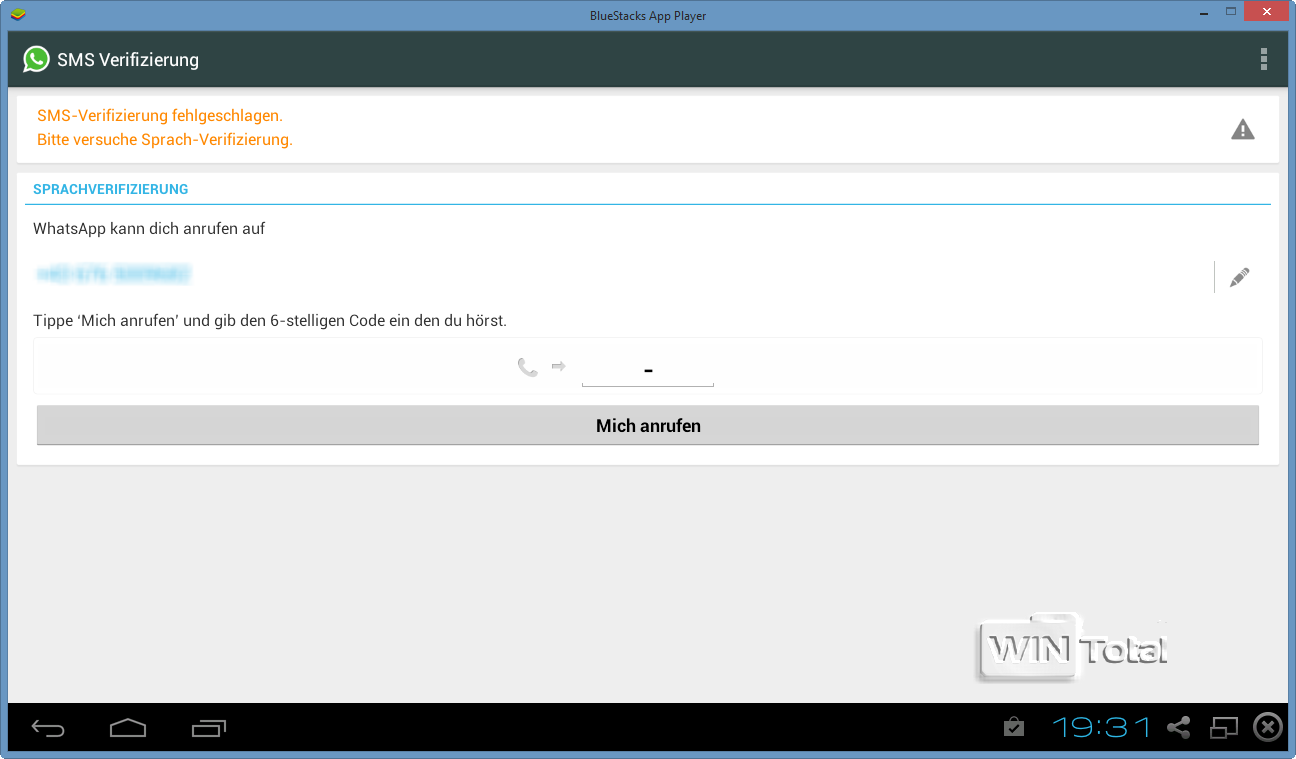Click the WhatsApp logo icon
This screenshot has width=1296, height=759.
(x=37, y=59)
